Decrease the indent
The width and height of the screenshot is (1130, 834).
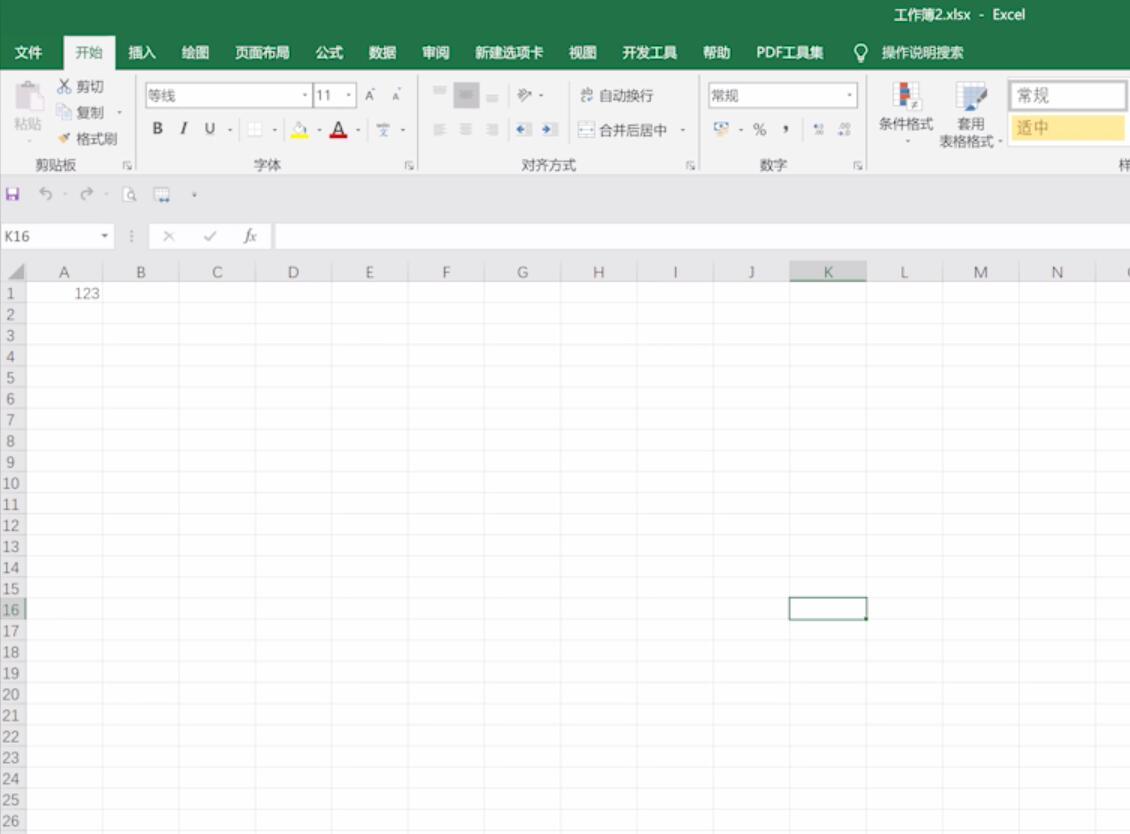pyautogui.click(x=523, y=130)
